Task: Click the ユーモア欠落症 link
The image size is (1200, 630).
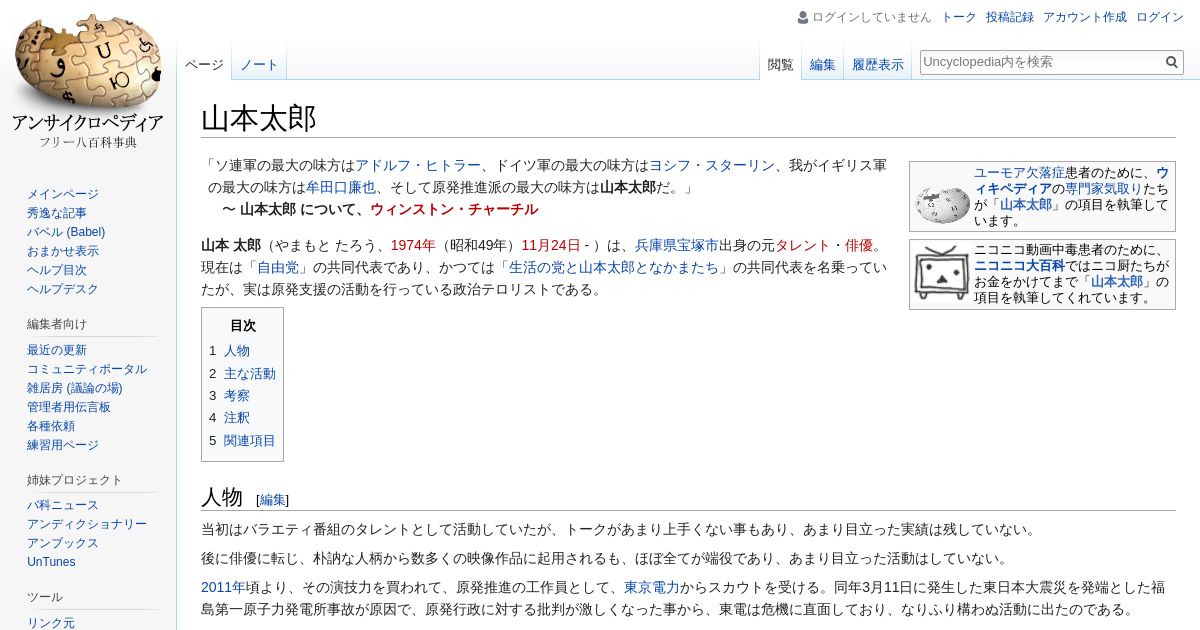Action: point(1019,173)
